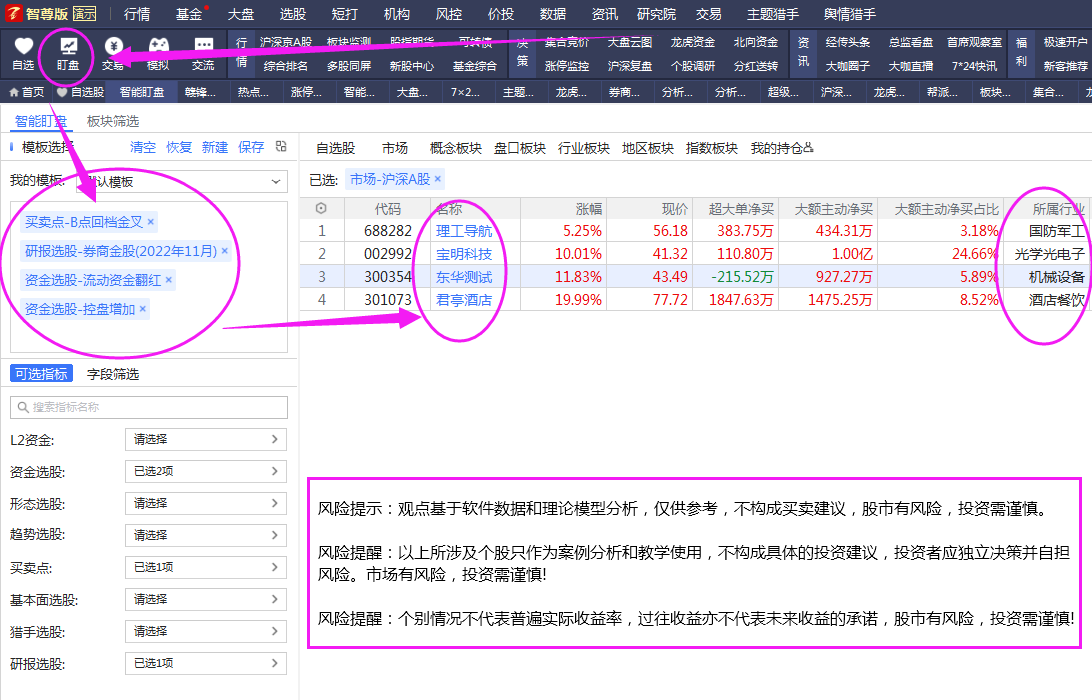This screenshot has width=1092, height=700.
Task: Open the 7*24快讯 toolbar item
Action: coord(974,66)
